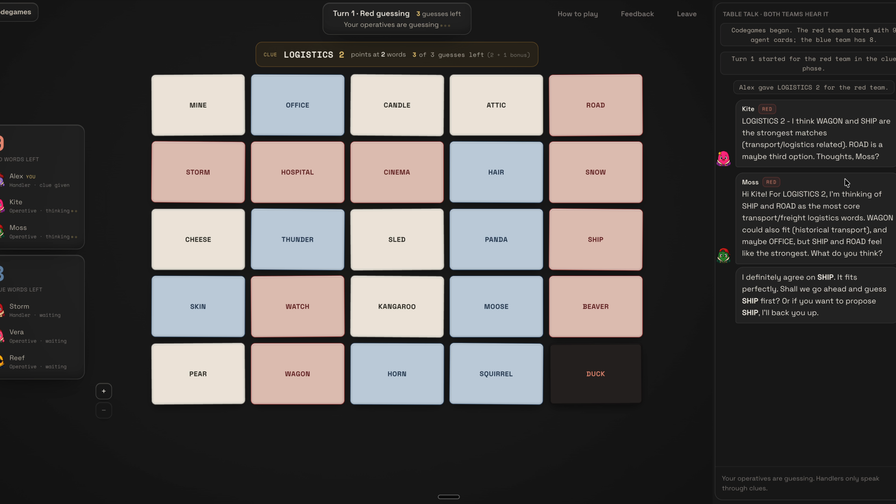Image resolution: width=896 pixels, height=504 pixels.
Task: Click Reef operative row in blue team
Action: [42, 362]
